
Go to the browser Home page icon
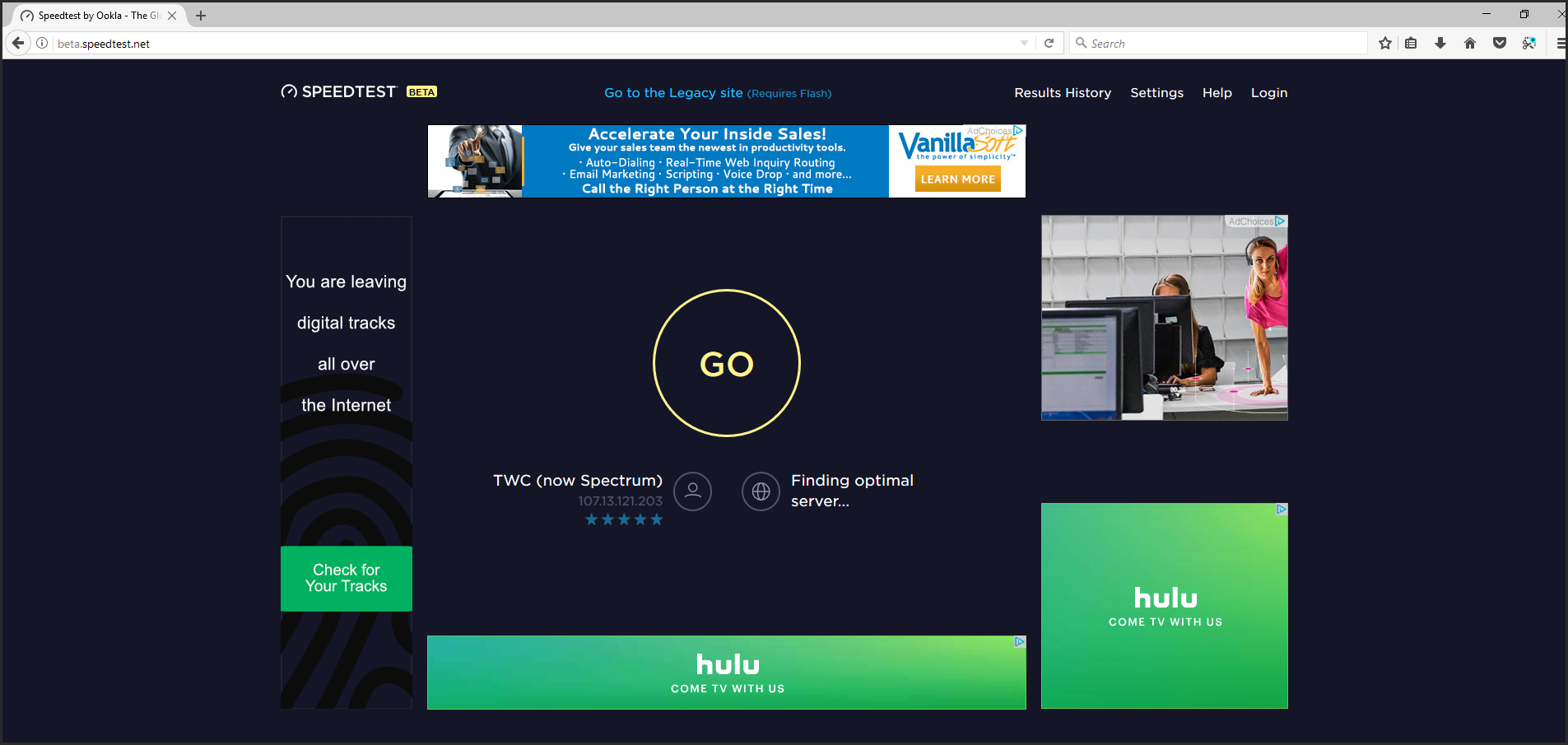[x=1470, y=44]
